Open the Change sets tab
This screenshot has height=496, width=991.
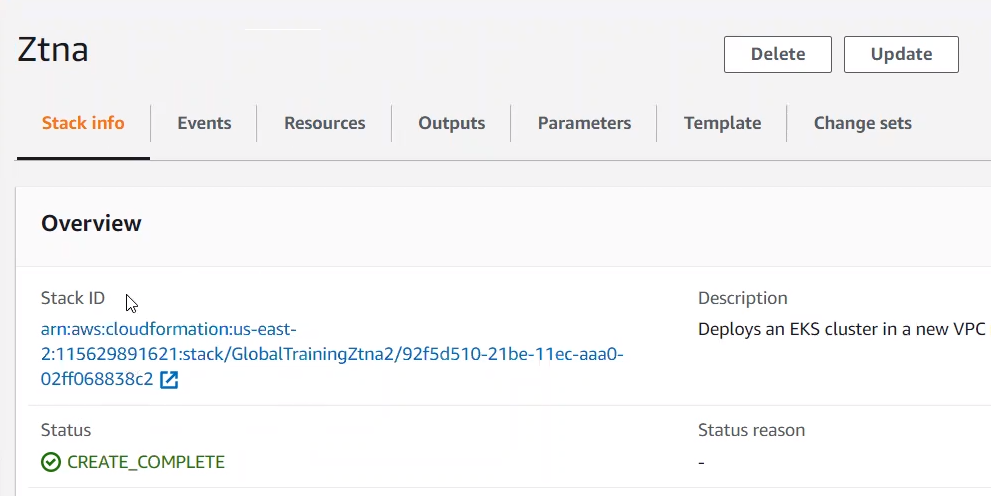pos(862,124)
